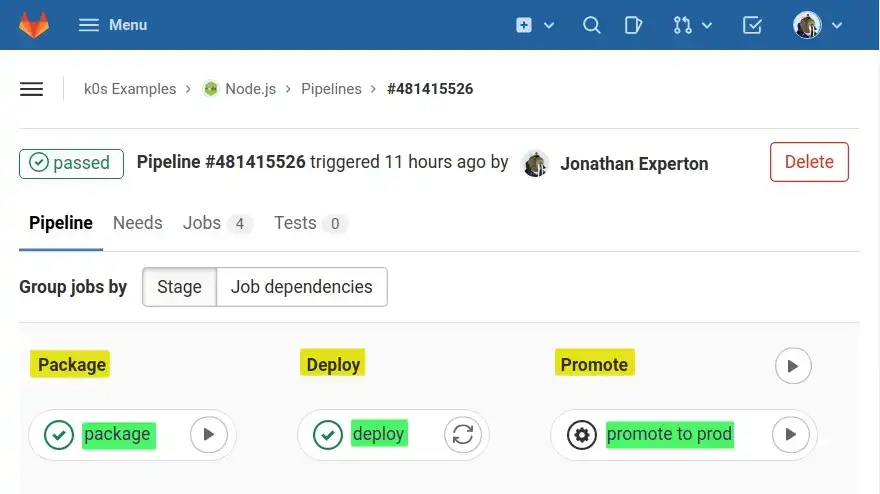Screen dimensions: 880x494
Task: Click pipeline #481415526 breadcrumb
Action: (430, 89)
